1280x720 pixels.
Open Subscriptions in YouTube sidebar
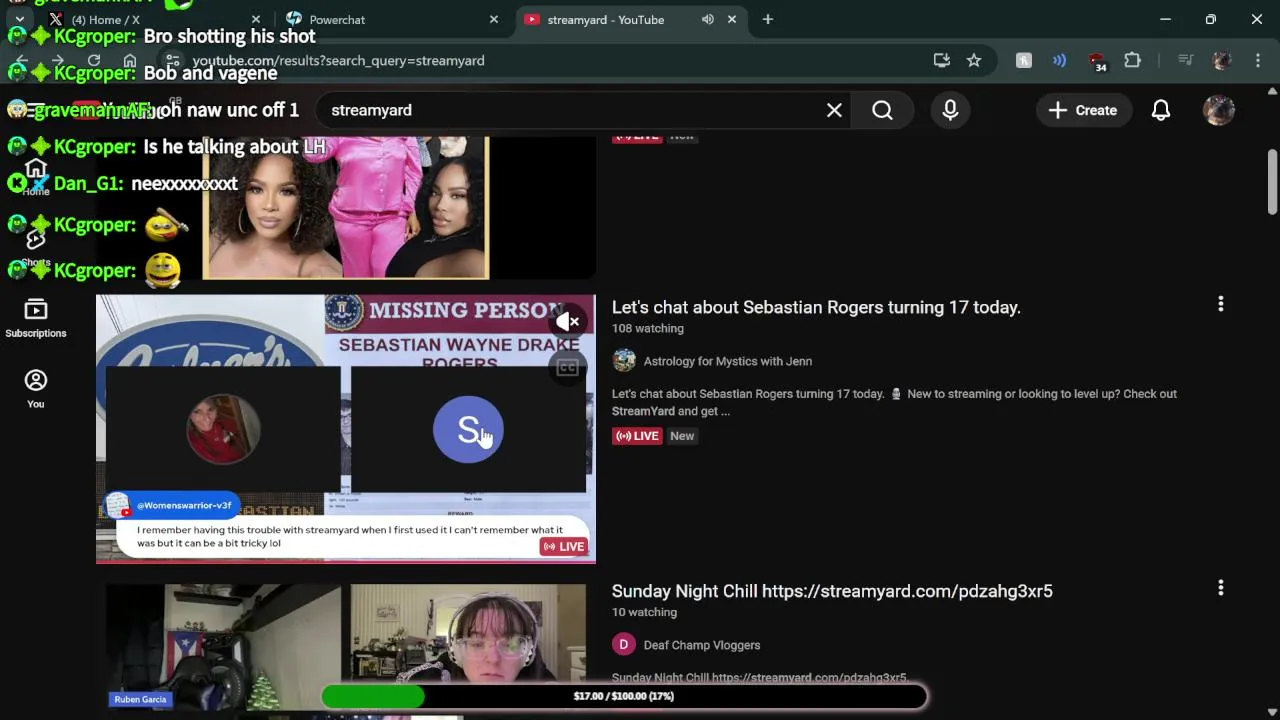coord(36,319)
